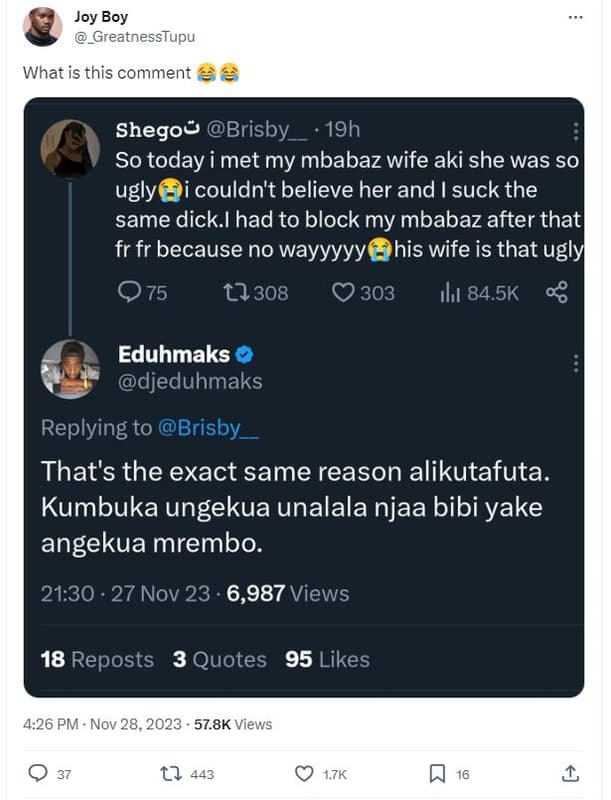This screenshot has height=800, width=611.
Task: Share the tweet via the share icon
Action: pyautogui.click(x=570, y=773)
